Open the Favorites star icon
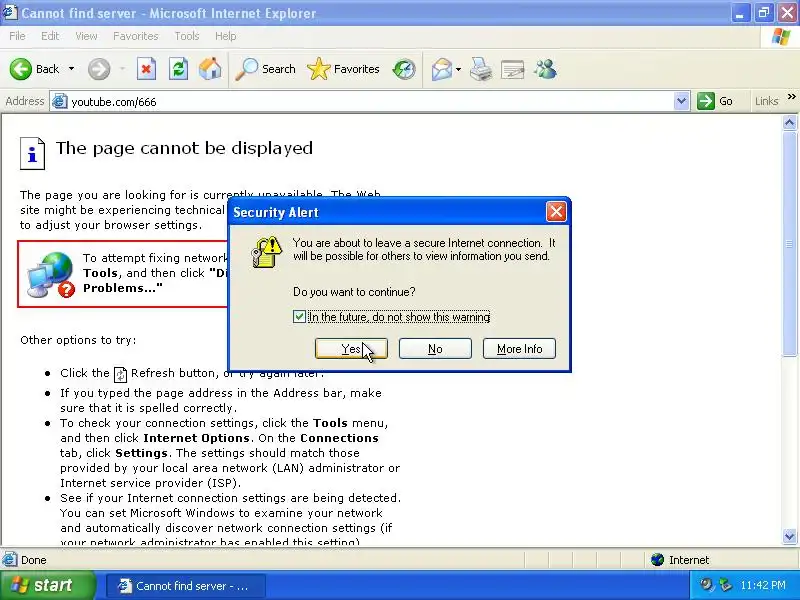The width and height of the screenshot is (800, 600). pyautogui.click(x=319, y=69)
